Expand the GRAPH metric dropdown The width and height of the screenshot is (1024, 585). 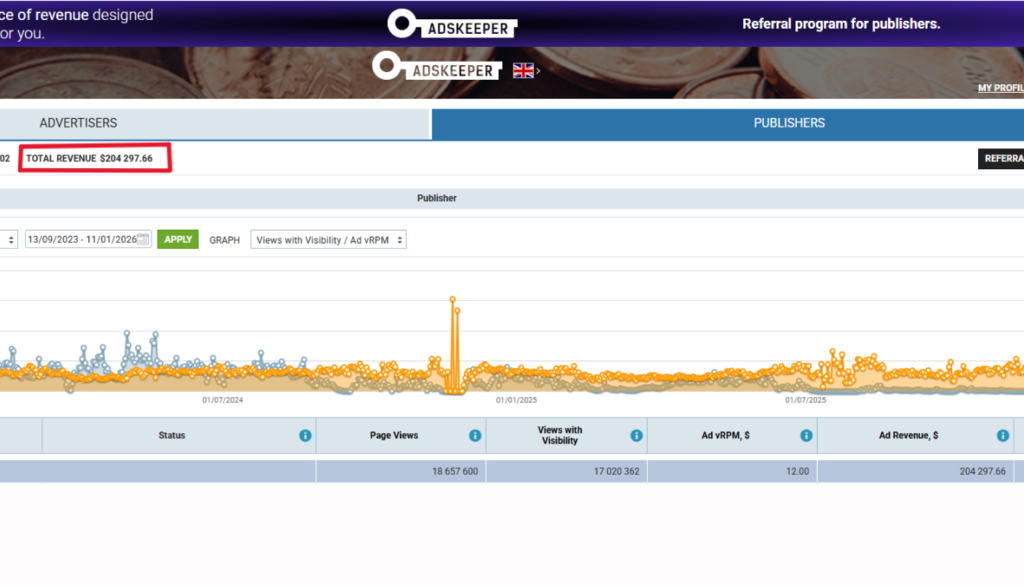pyautogui.click(x=328, y=240)
